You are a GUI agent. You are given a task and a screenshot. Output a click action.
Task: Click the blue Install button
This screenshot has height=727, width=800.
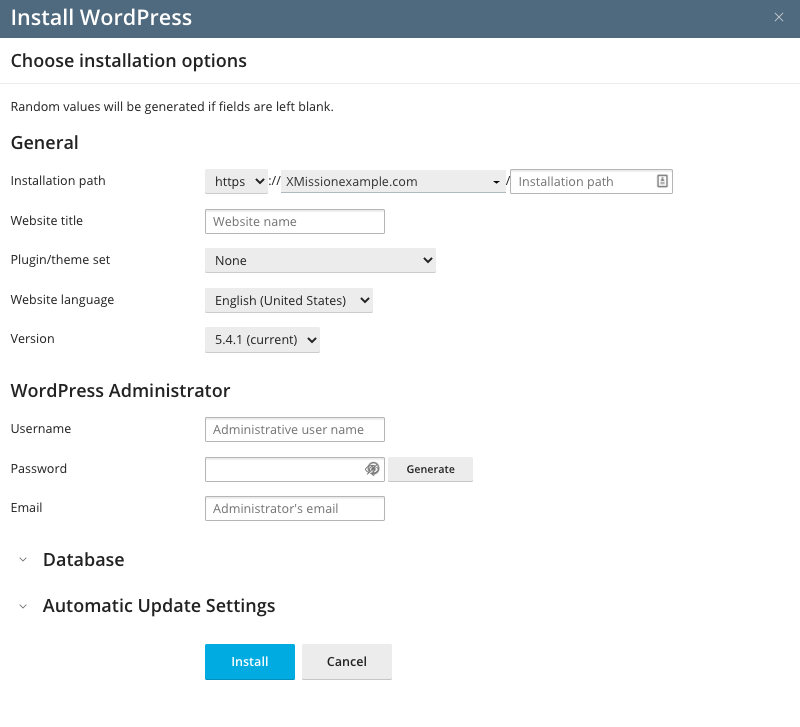[250, 661]
